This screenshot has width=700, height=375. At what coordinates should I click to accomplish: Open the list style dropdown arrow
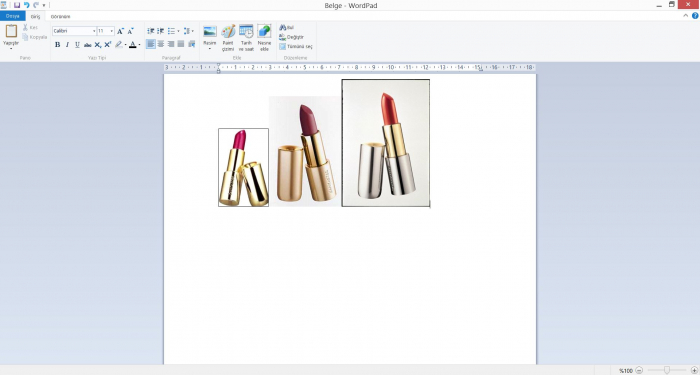(178, 31)
